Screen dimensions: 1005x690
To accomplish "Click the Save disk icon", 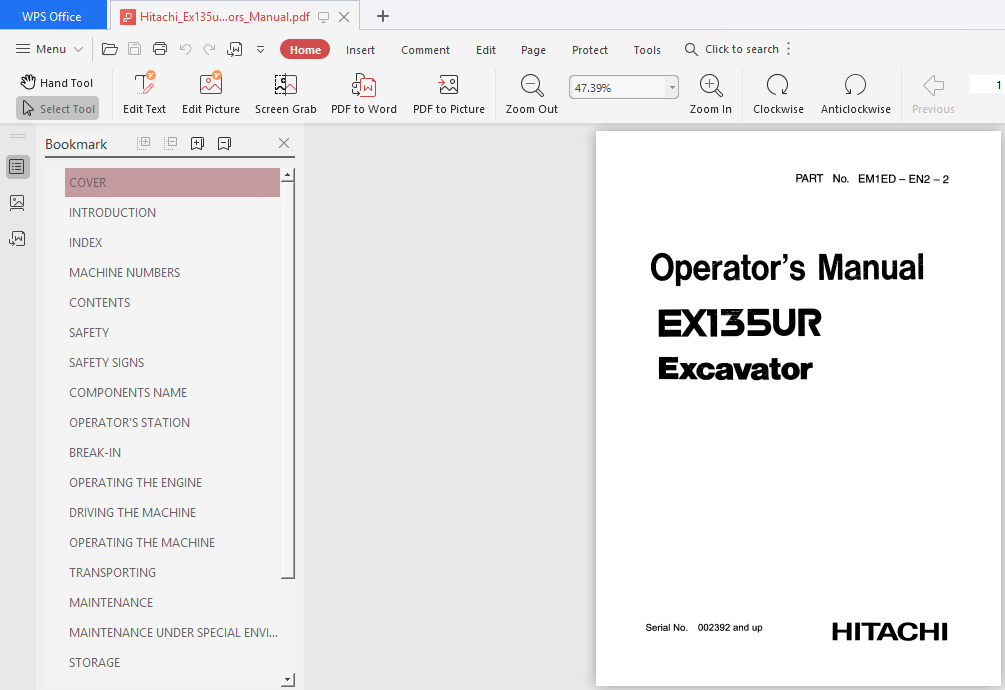I will (135, 49).
